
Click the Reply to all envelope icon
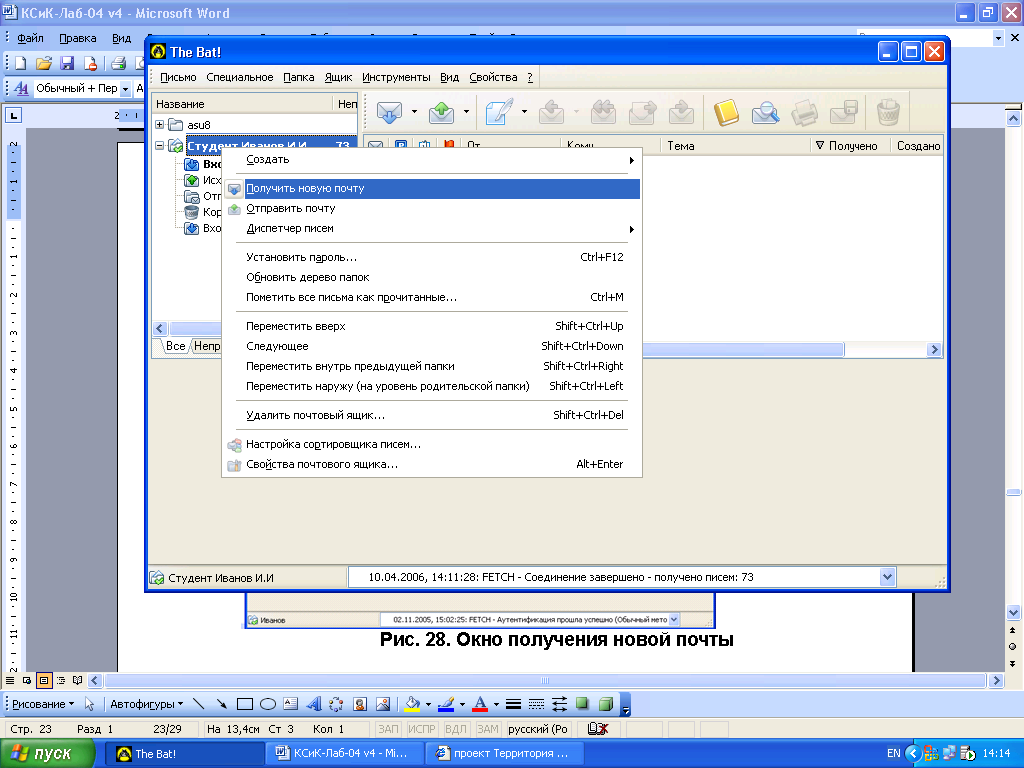coord(603,112)
